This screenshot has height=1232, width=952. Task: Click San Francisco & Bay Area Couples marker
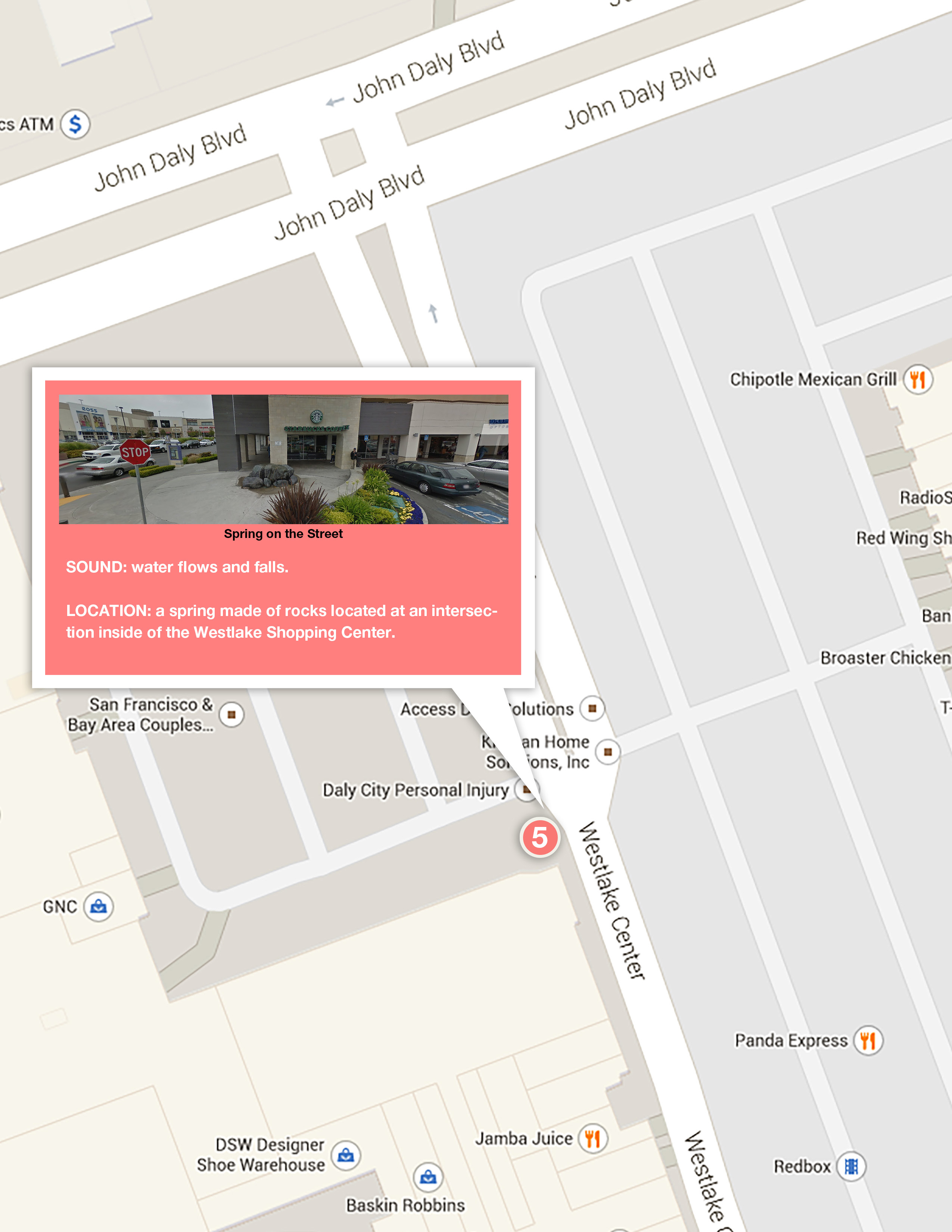click(x=231, y=714)
